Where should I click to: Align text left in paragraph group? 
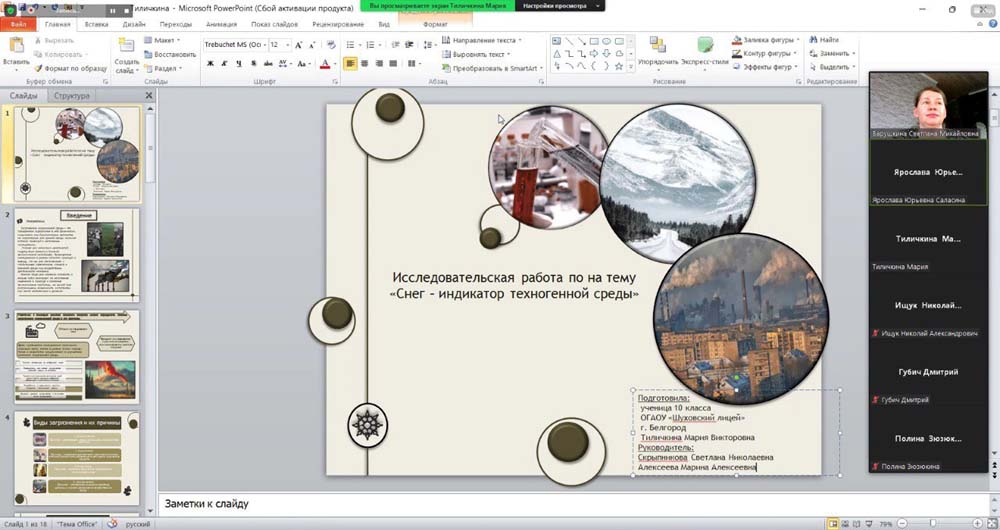pos(351,63)
